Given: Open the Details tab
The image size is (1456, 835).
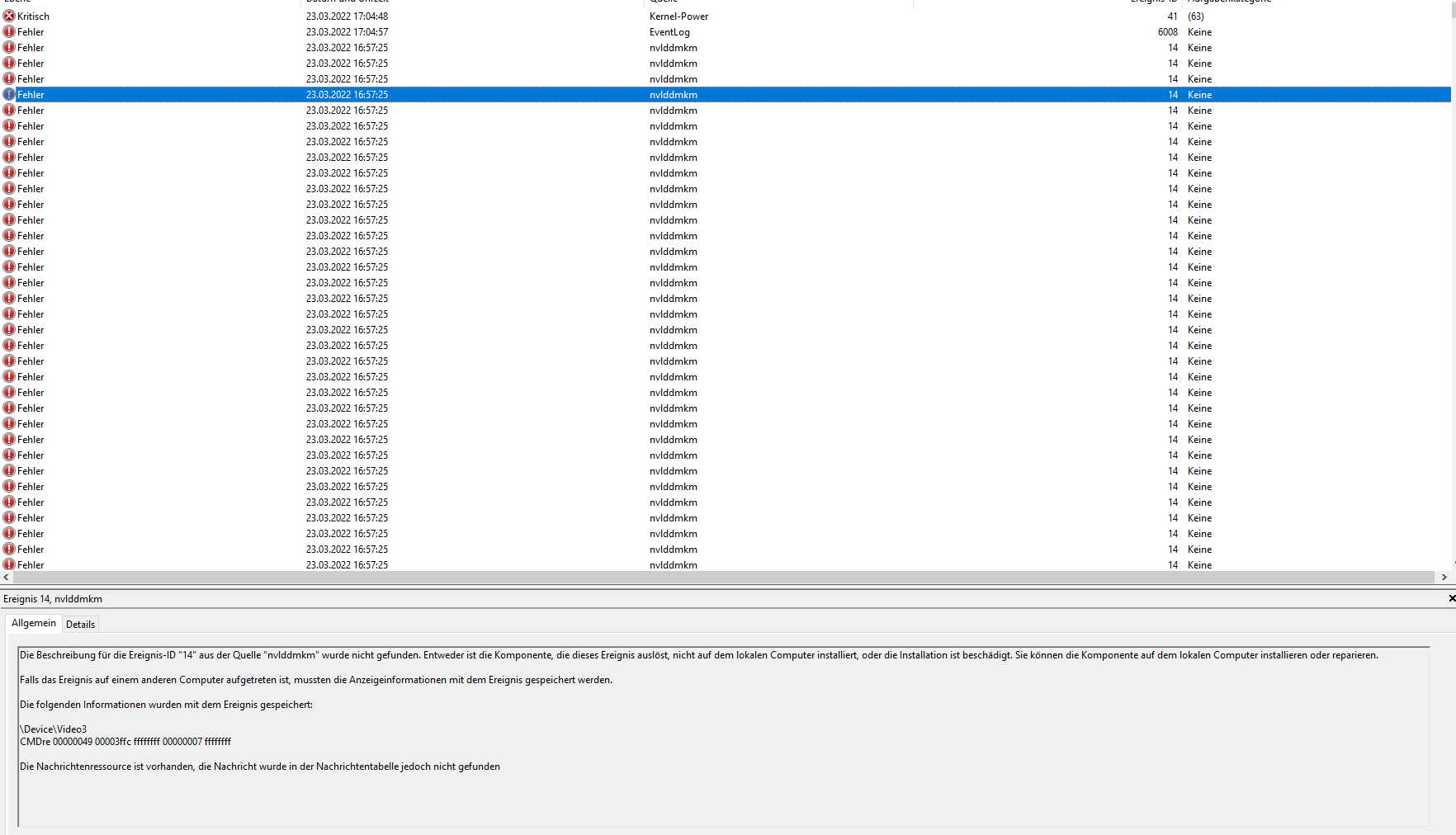Looking at the screenshot, I should pos(80,625).
